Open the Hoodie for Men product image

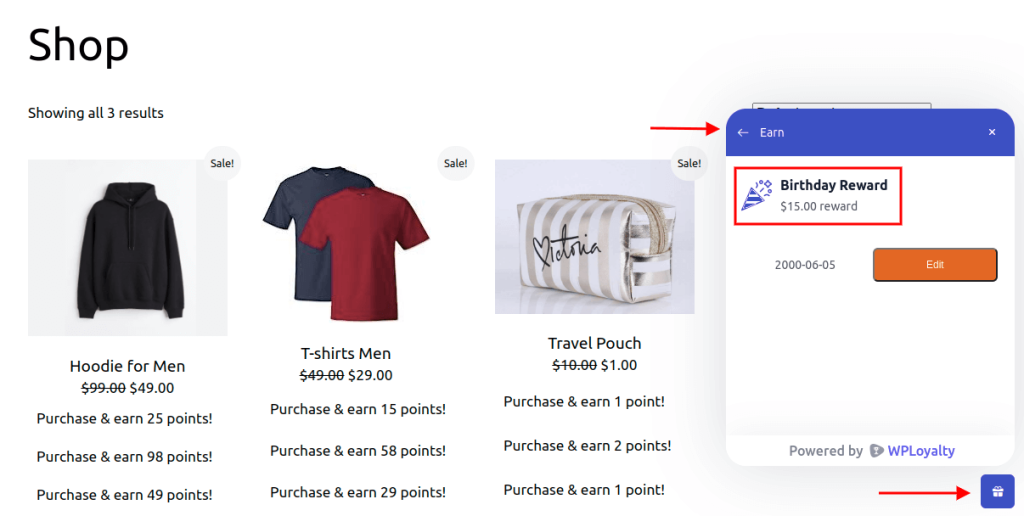127,248
